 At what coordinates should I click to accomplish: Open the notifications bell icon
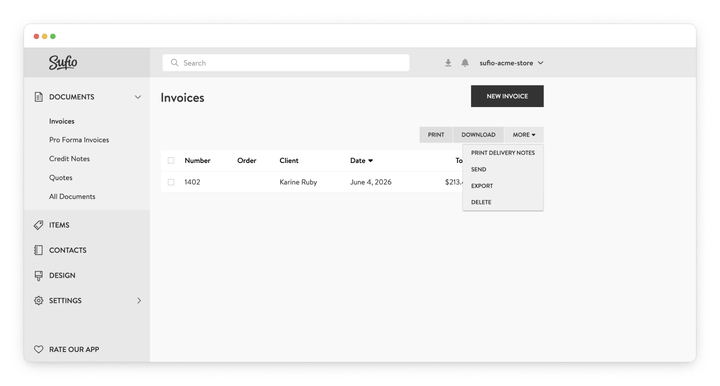coord(465,63)
